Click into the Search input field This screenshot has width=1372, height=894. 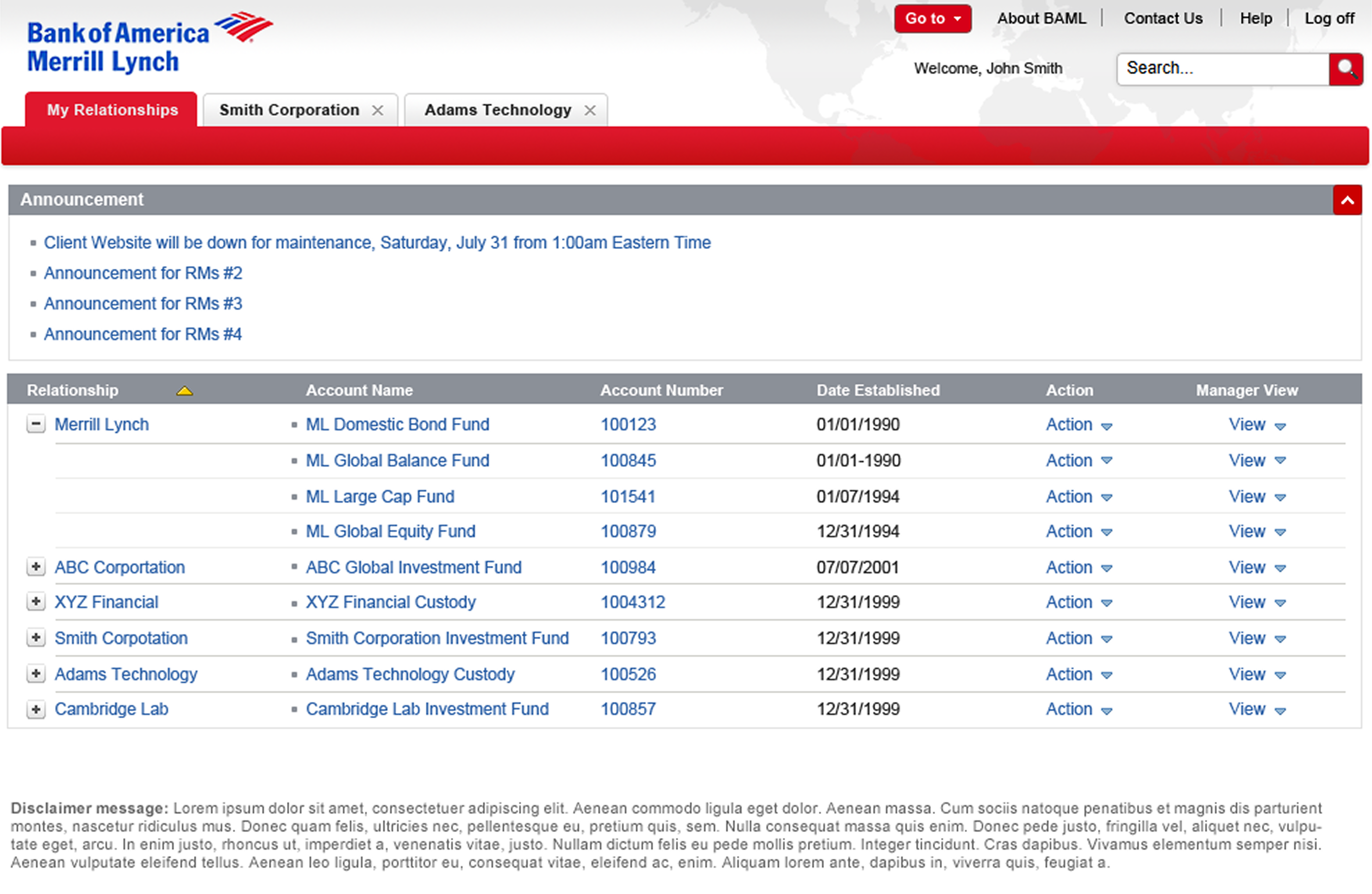[x=1222, y=68]
